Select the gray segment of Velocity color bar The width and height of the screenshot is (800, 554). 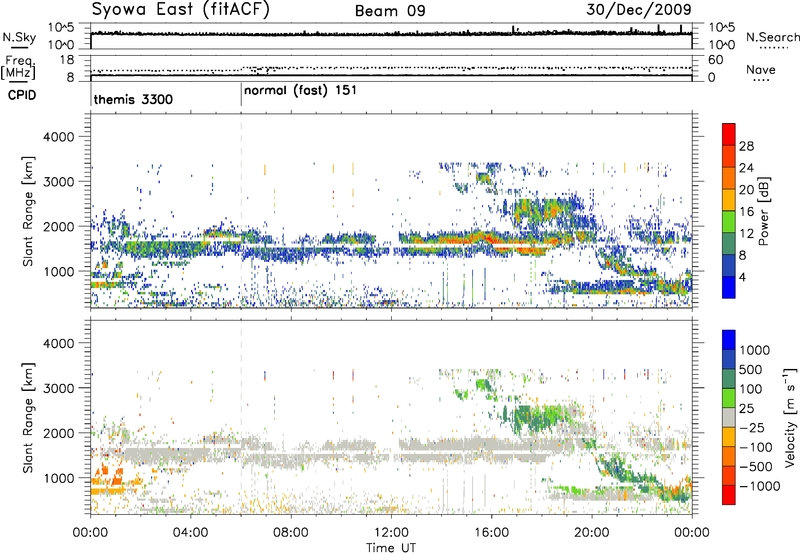[729, 417]
